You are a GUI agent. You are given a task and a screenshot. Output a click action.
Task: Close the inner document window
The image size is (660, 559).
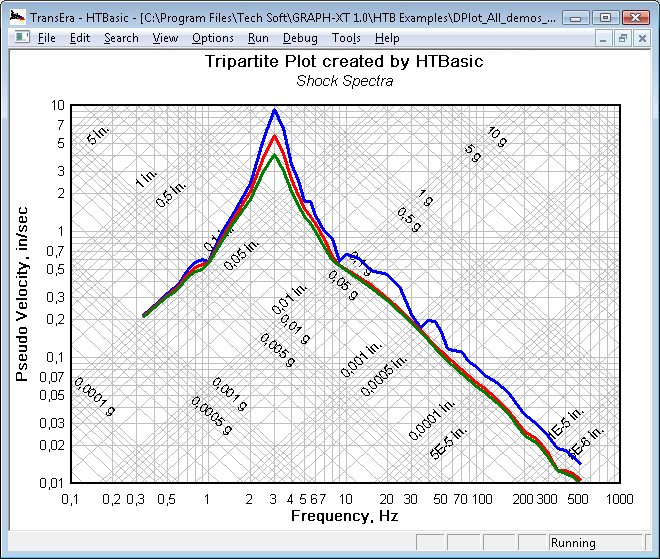tap(642, 39)
